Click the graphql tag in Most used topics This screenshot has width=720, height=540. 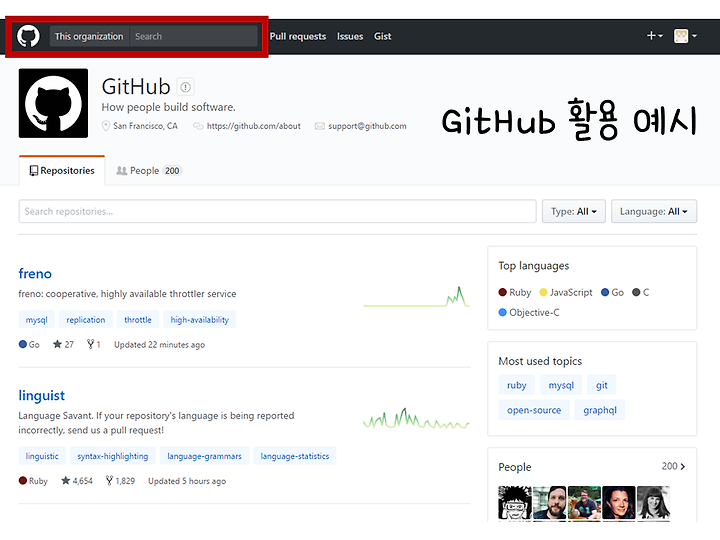(x=600, y=410)
